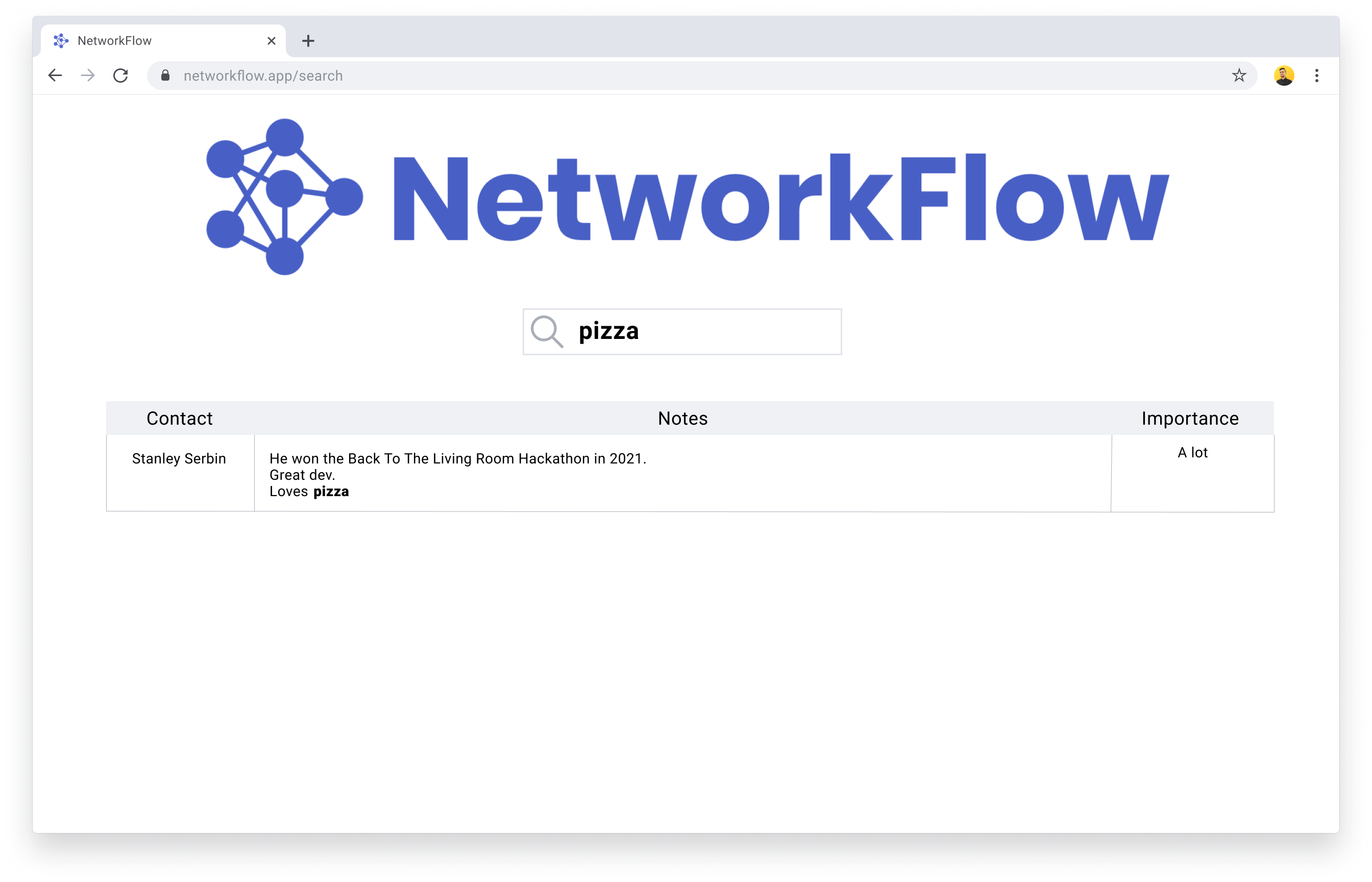
Task: Click the forward navigation arrow
Action: tap(87, 75)
